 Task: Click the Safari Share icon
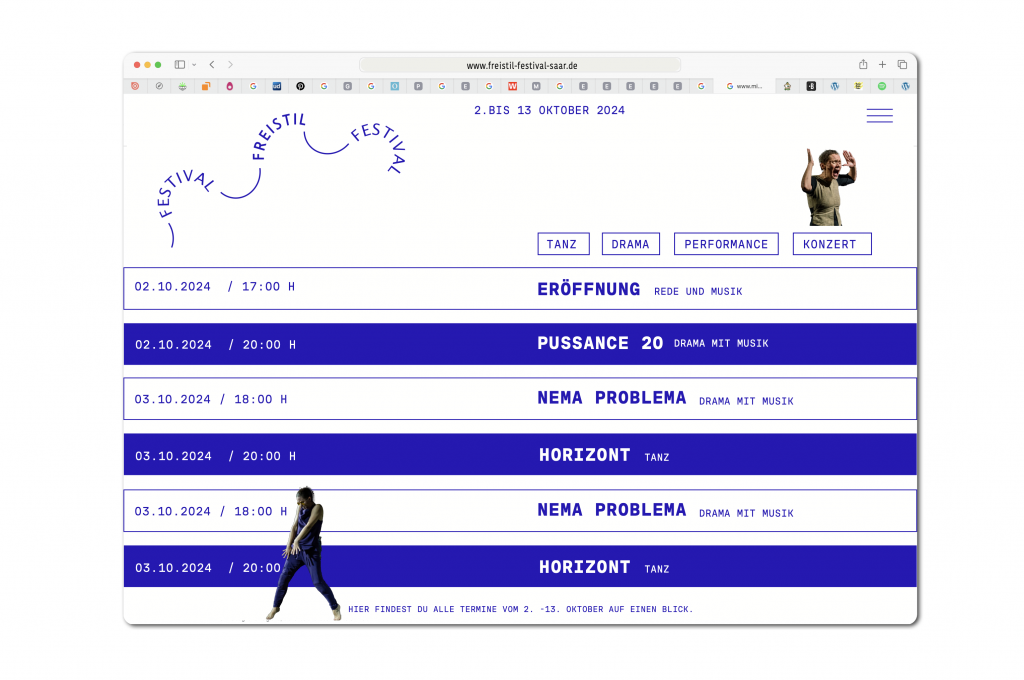click(863, 65)
